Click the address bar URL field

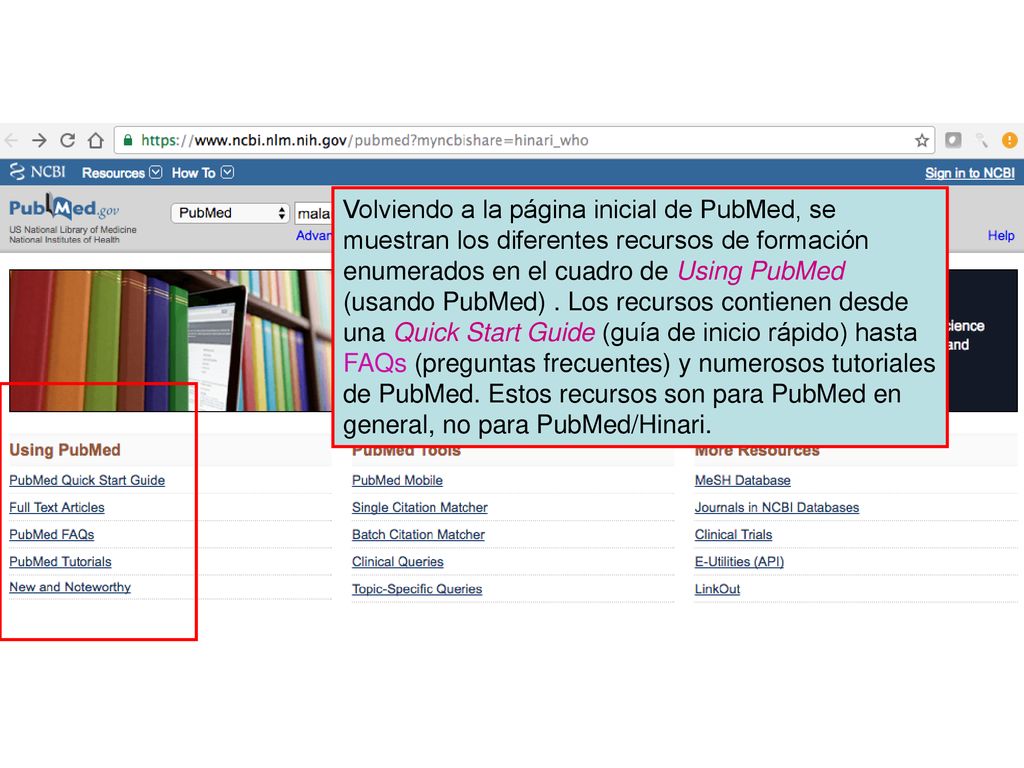pos(522,140)
